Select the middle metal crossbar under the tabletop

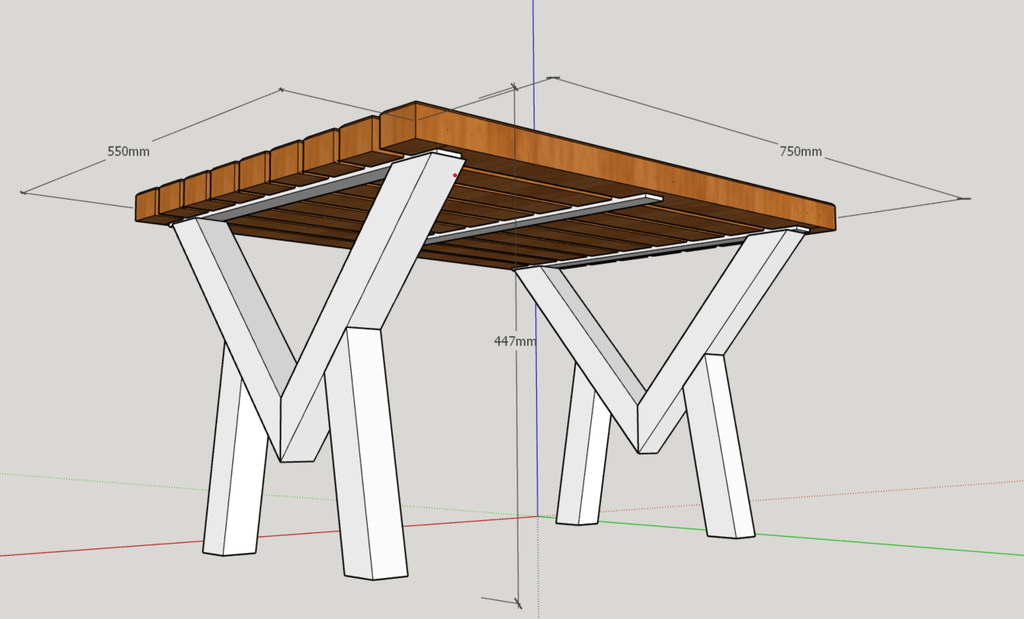pyautogui.click(x=543, y=217)
